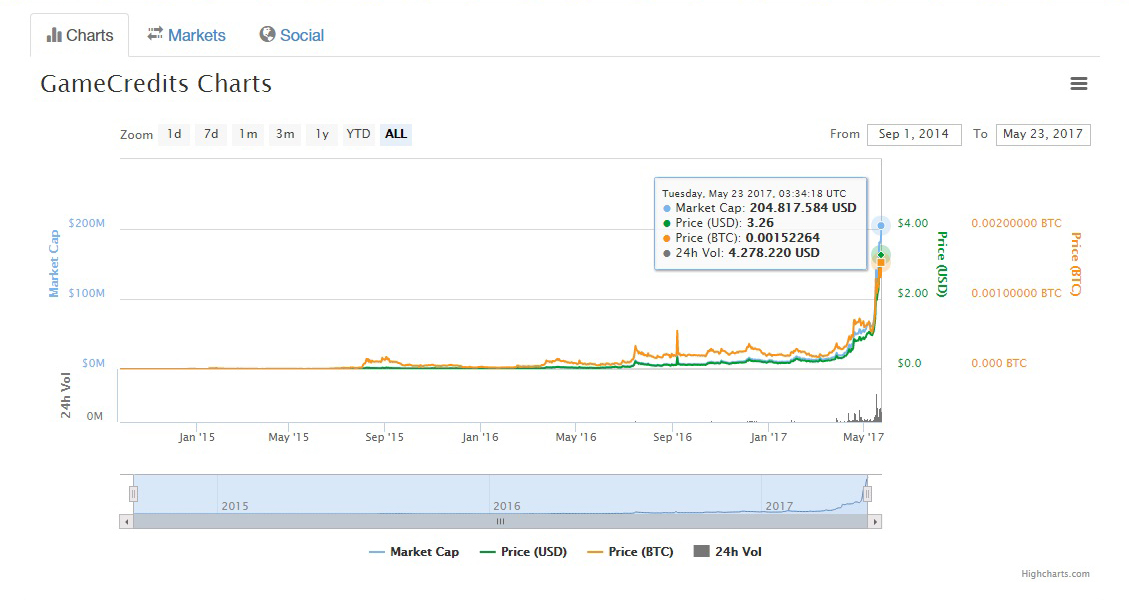Screen dimensions: 1129x600
Task: Click the 2017 label in navigator
Action: pos(779,506)
